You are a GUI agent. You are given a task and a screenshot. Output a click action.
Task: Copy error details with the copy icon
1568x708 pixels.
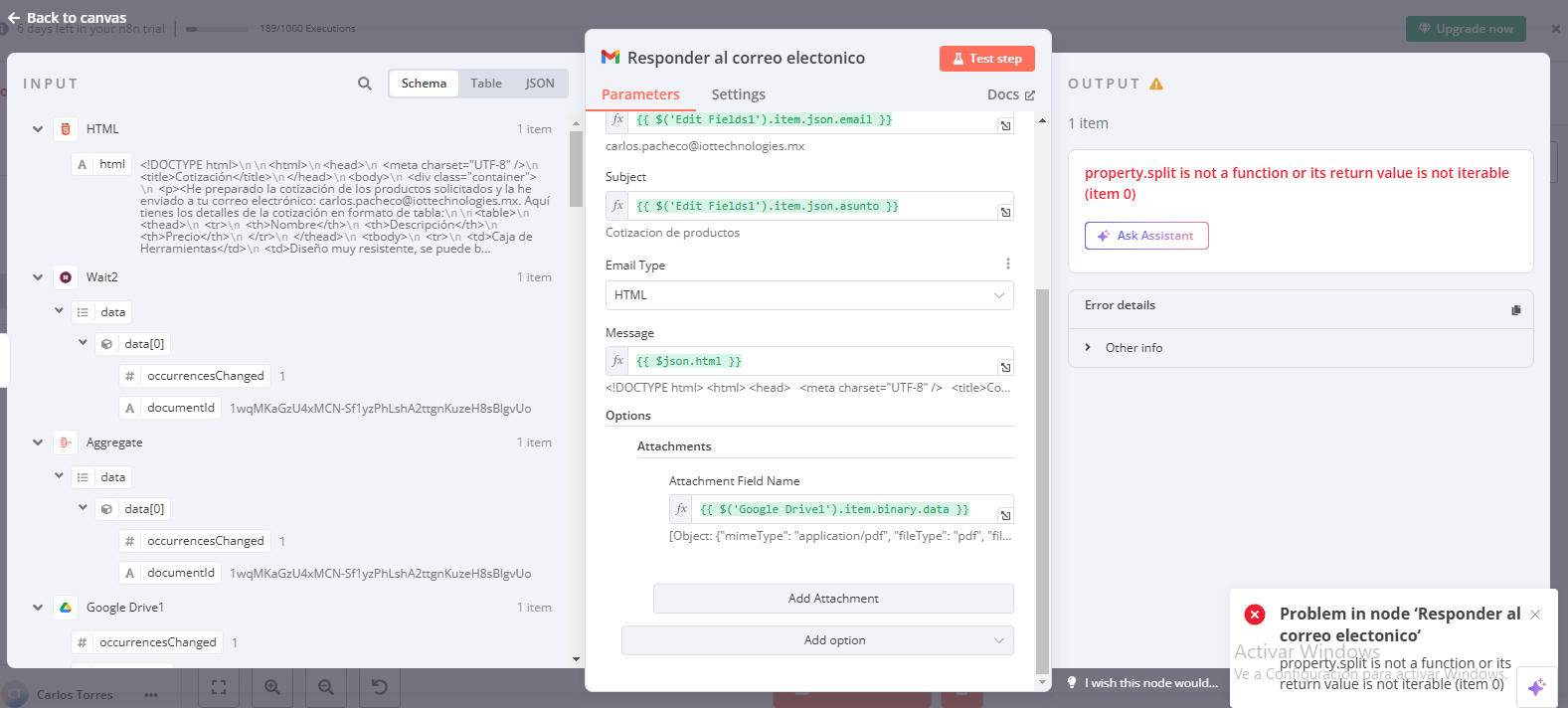pyautogui.click(x=1515, y=310)
